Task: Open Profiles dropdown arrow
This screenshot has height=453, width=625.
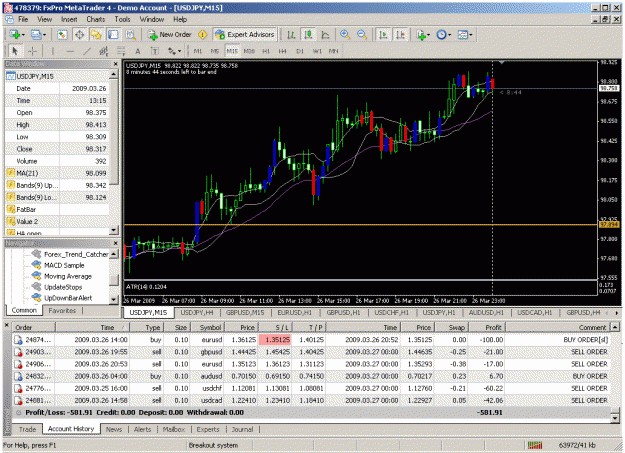Action: tap(44, 35)
